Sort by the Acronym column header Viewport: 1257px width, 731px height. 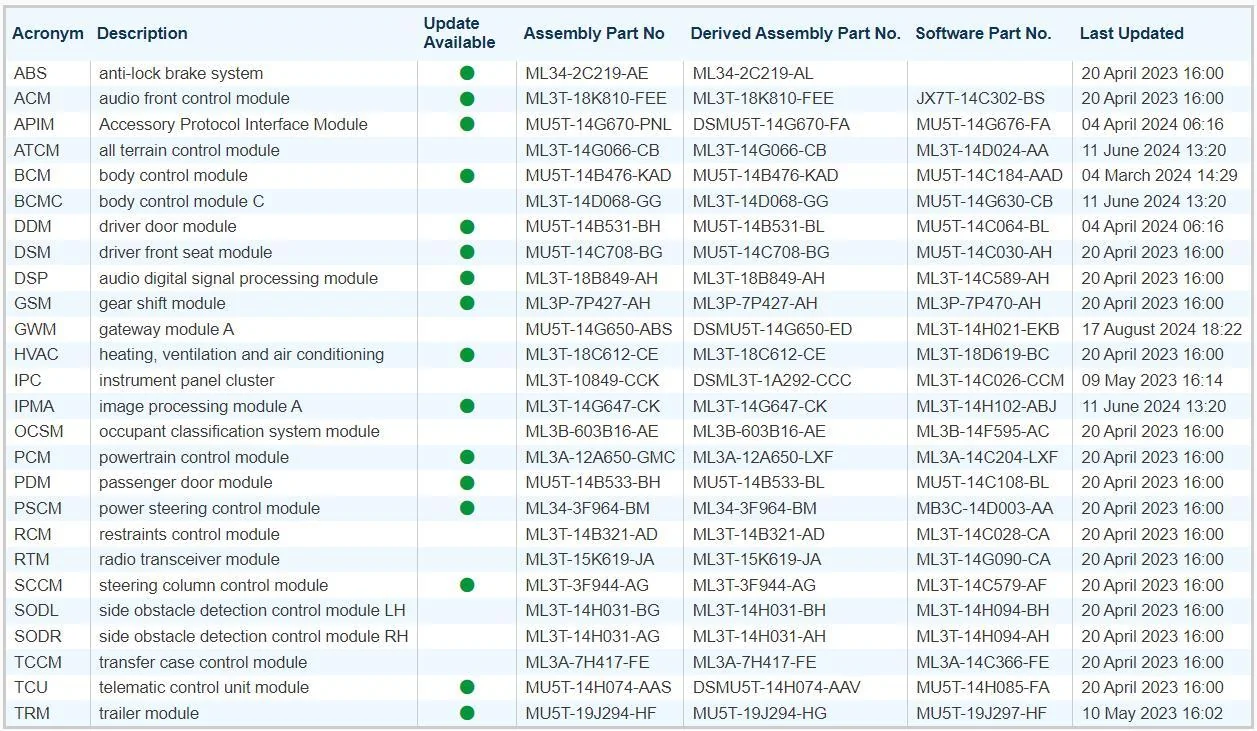click(x=48, y=34)
